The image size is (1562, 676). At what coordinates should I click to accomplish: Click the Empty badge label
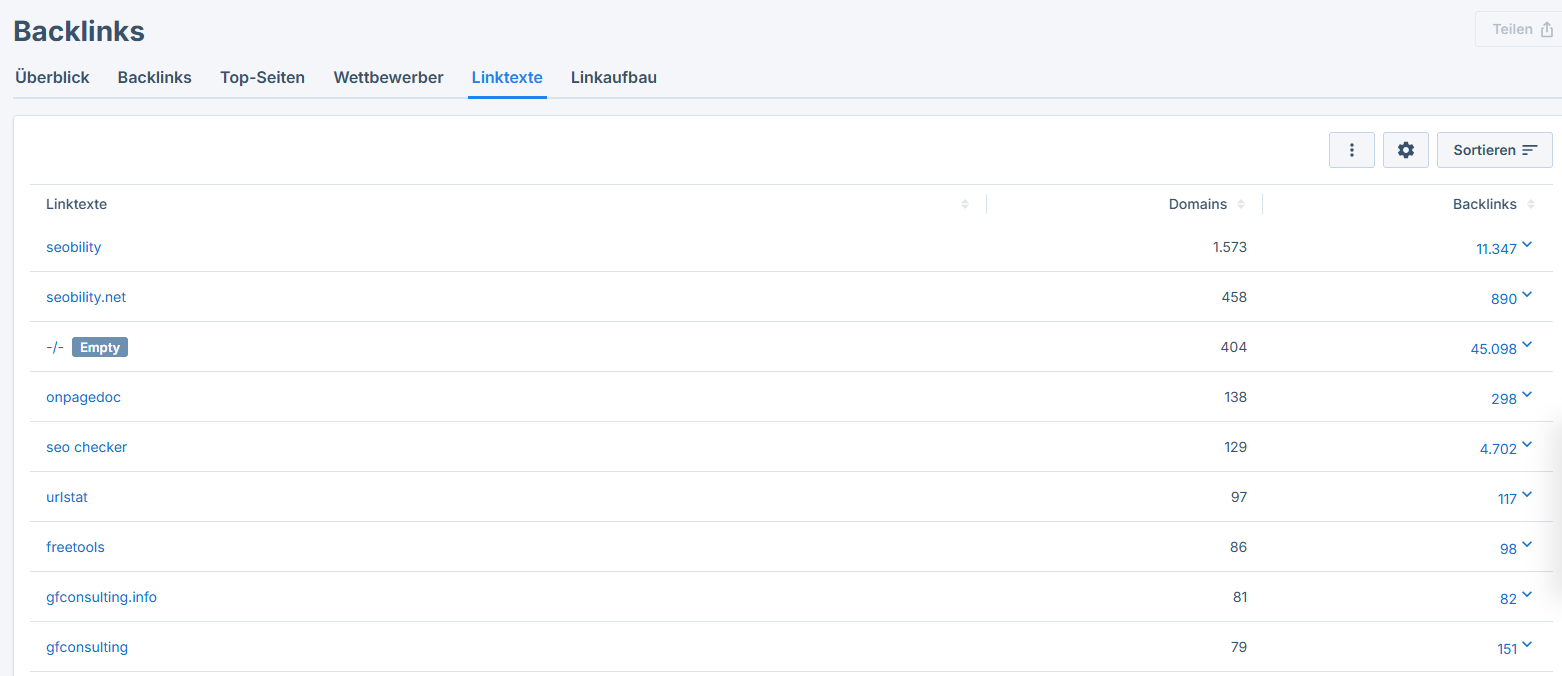pyautogui.click(x=100, y=347)
